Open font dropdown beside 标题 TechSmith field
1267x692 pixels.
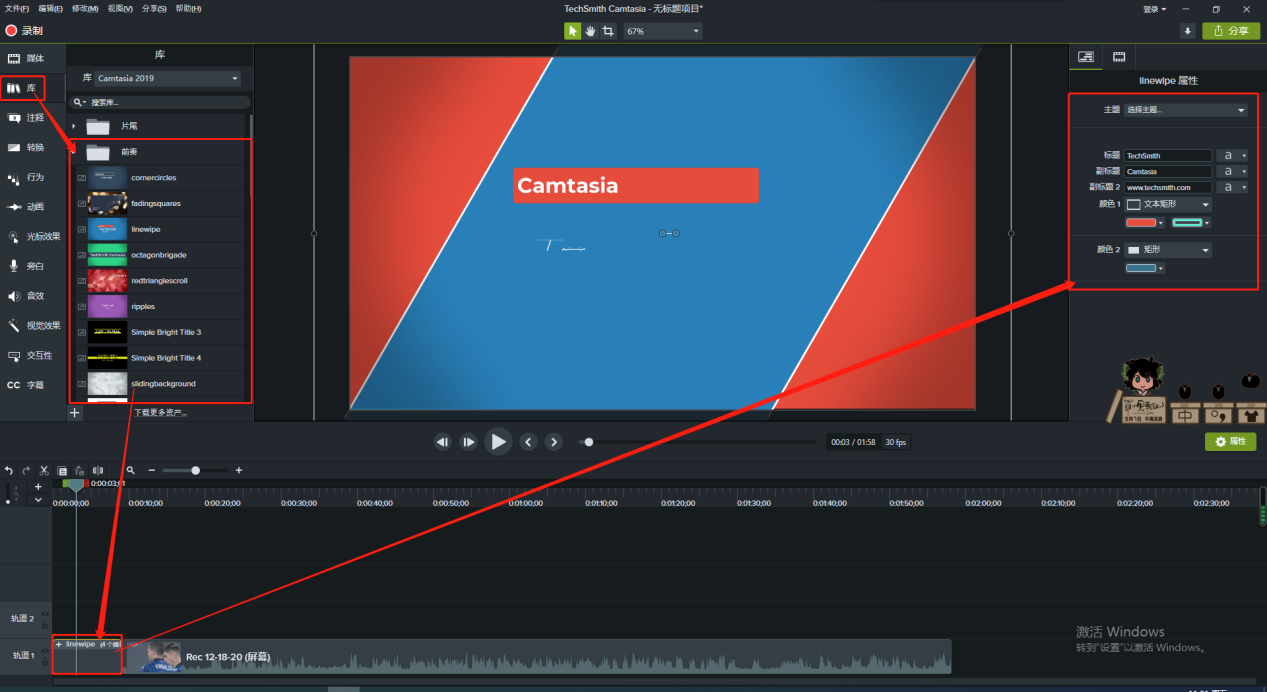[x=1231, y=156]
